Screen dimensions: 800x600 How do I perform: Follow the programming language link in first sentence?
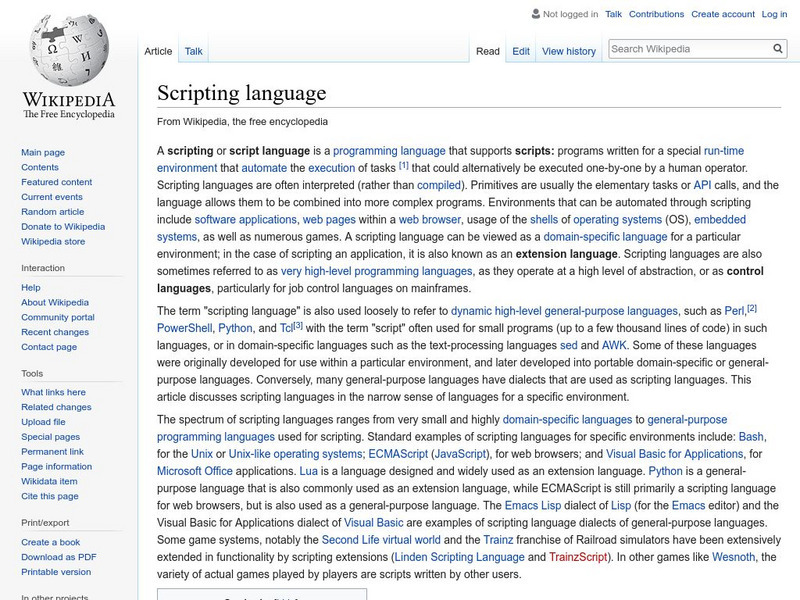[x=389, y=151]
